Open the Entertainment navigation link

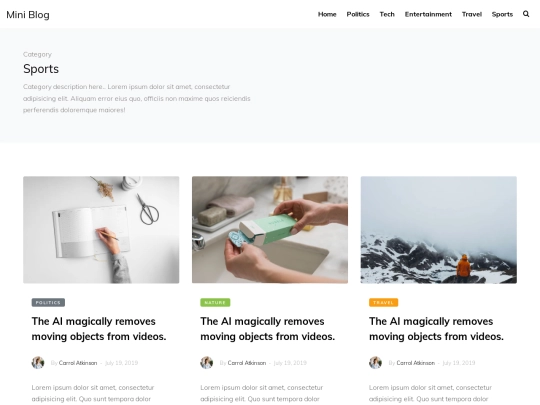click(x=428, y=14)
